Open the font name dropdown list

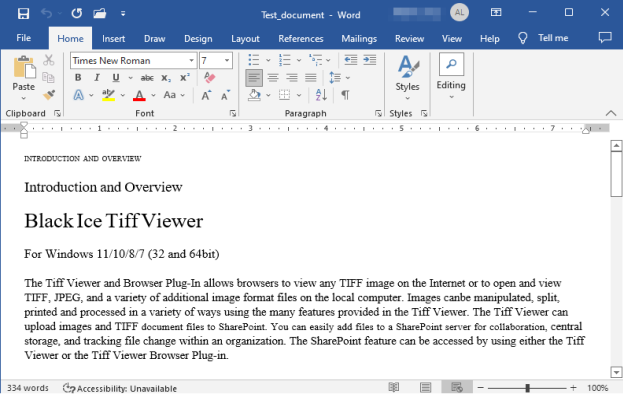191,60
